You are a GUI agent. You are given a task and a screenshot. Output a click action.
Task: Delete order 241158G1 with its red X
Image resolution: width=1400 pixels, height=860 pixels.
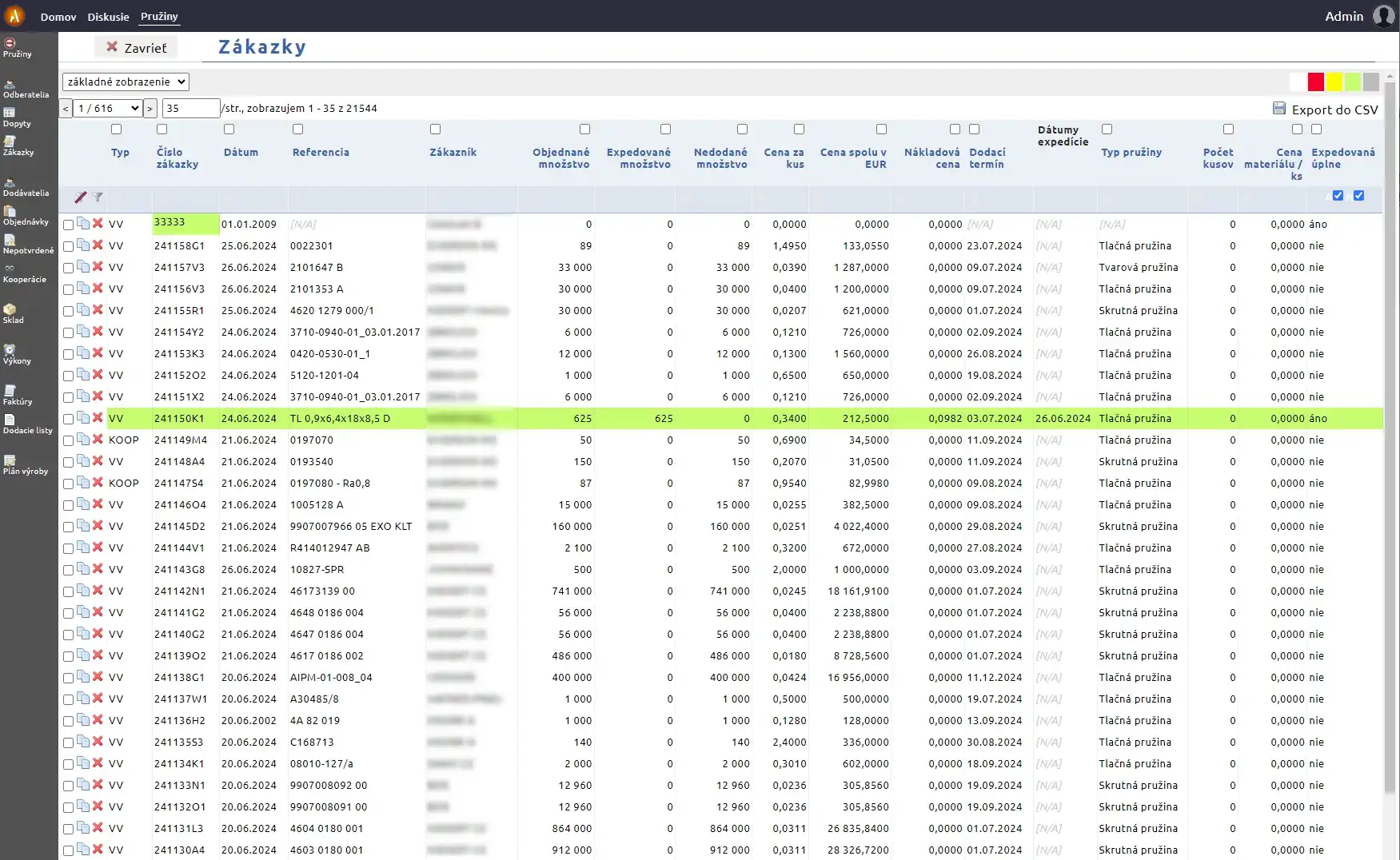click(x=98, y=245)
